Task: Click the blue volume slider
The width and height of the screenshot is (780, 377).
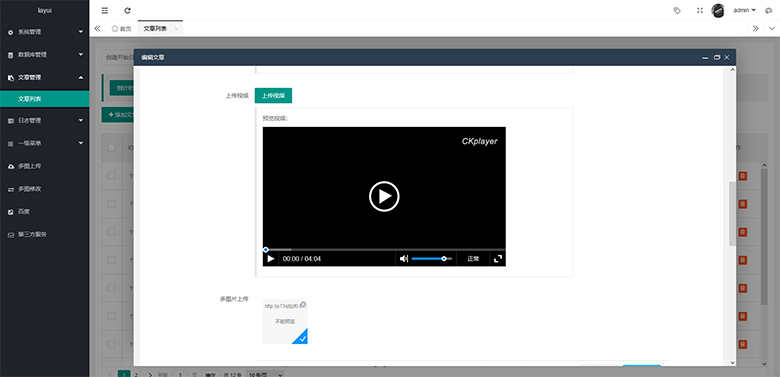Action: (431, 259)
